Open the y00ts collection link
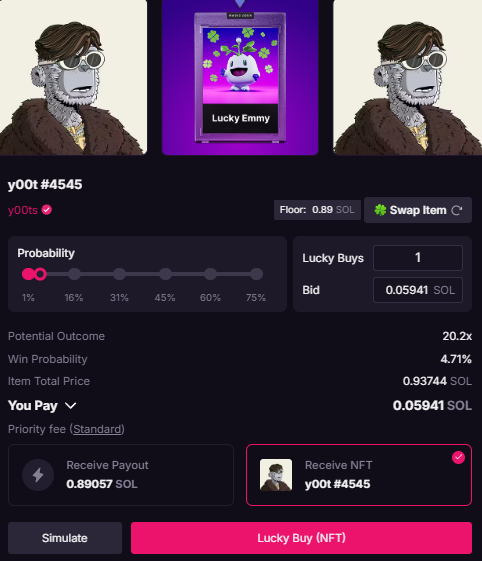This screenshot has height=561, width=482. 23,210
